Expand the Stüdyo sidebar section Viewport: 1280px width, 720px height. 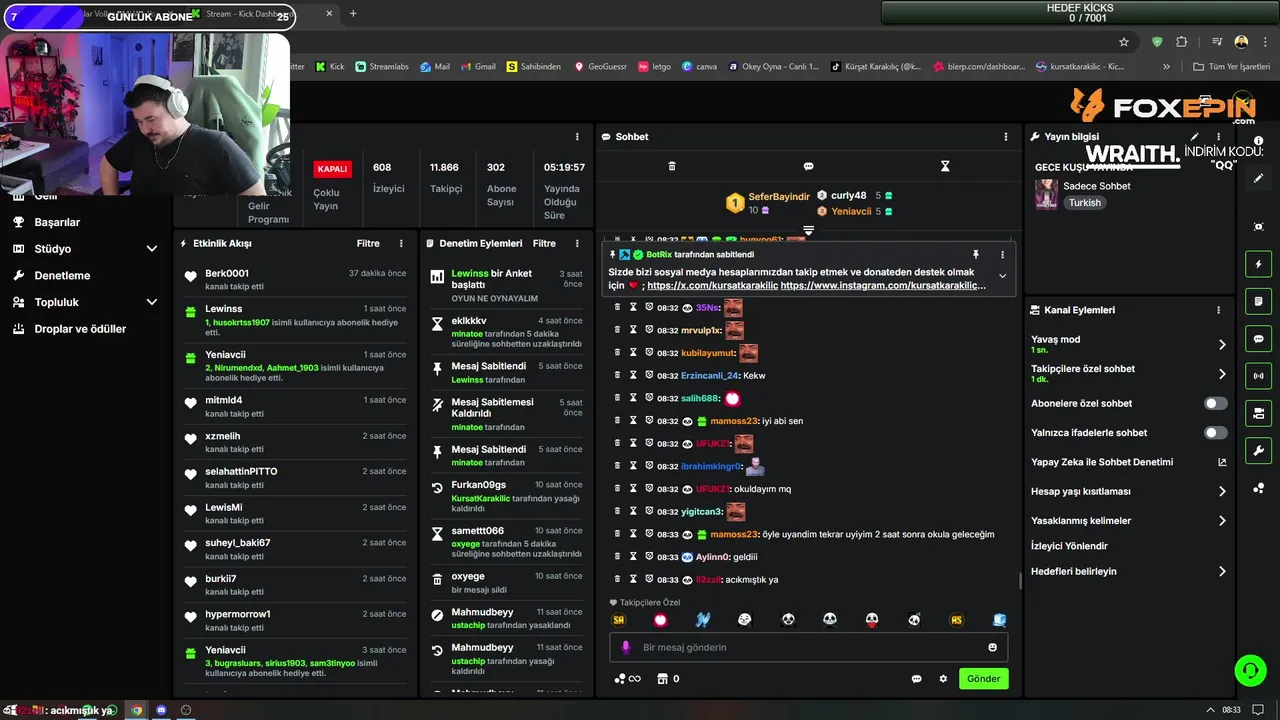coord(152,249)
